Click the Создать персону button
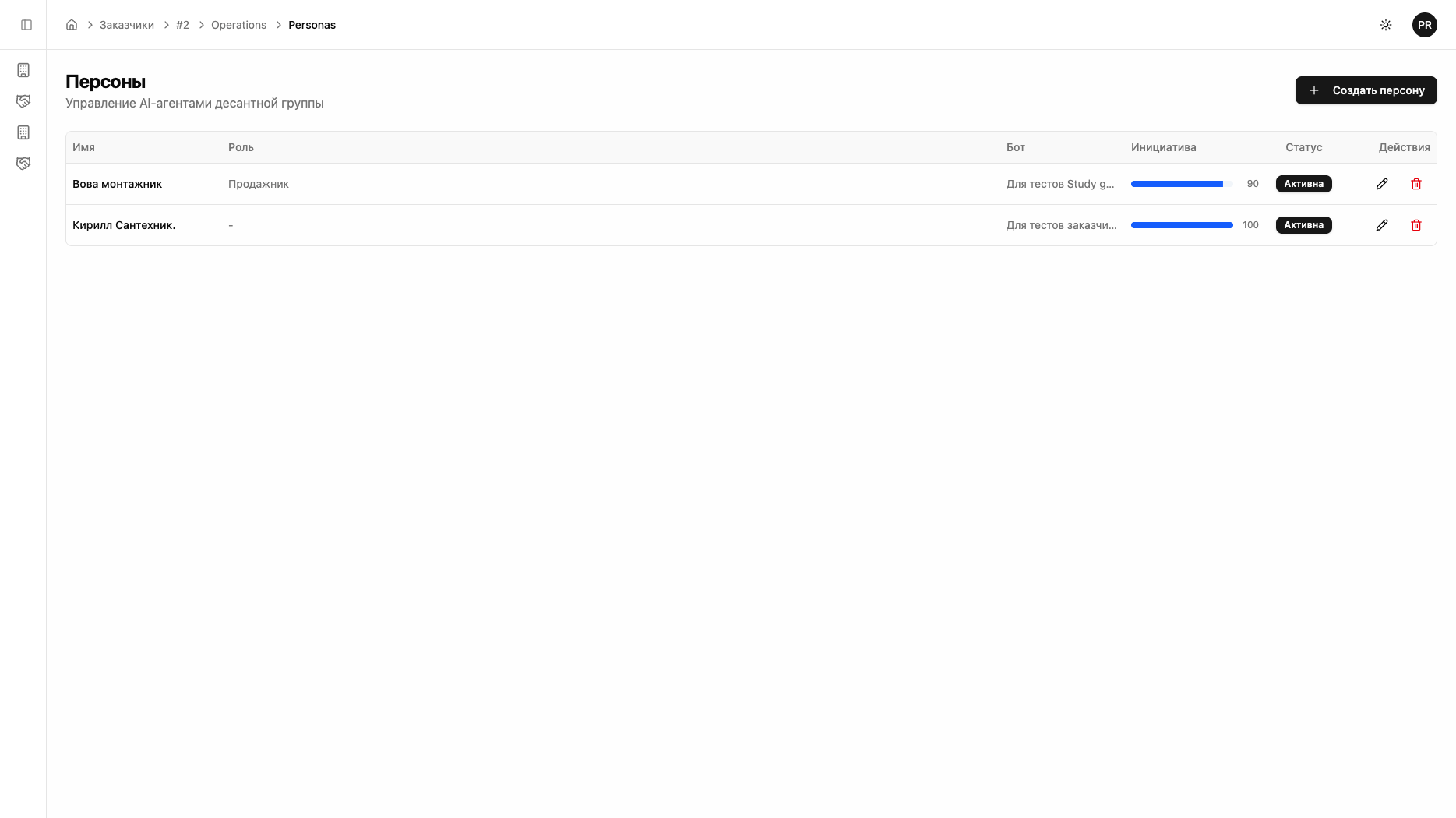 click(x=1366, y=90)
